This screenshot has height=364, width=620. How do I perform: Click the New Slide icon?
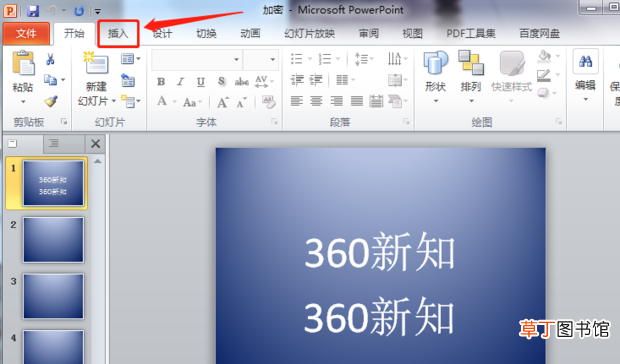point(96,63)
